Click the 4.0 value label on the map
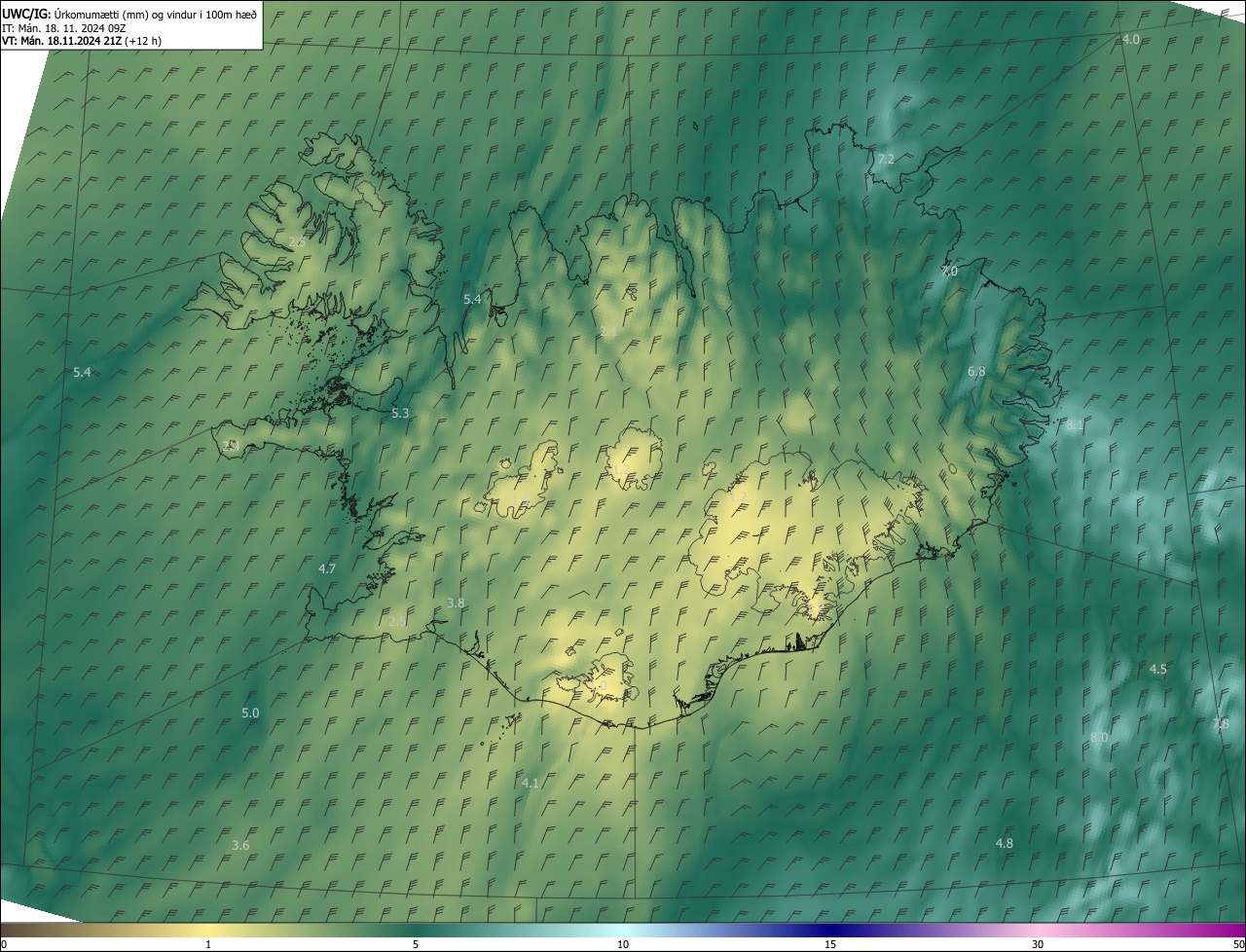Image resolution: width=1246 pixels, height=952 pixels. 1131,39
